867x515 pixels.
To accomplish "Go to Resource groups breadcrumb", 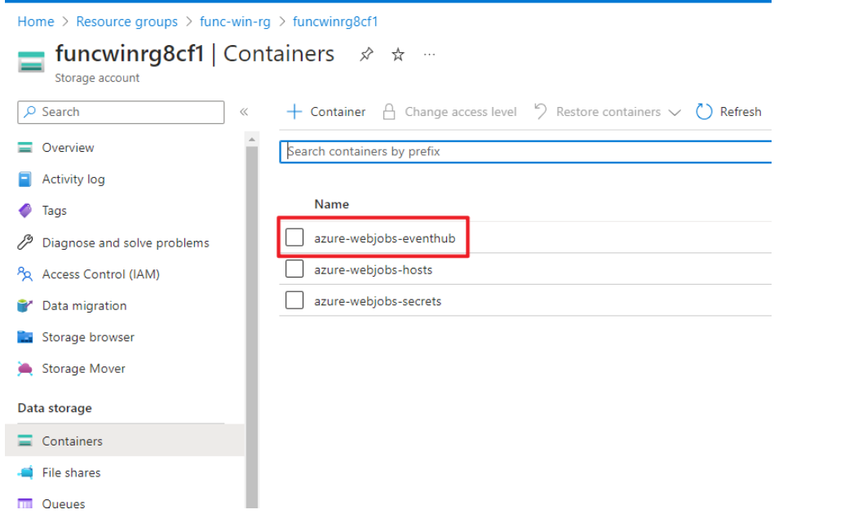I will [x=127, y=22].
